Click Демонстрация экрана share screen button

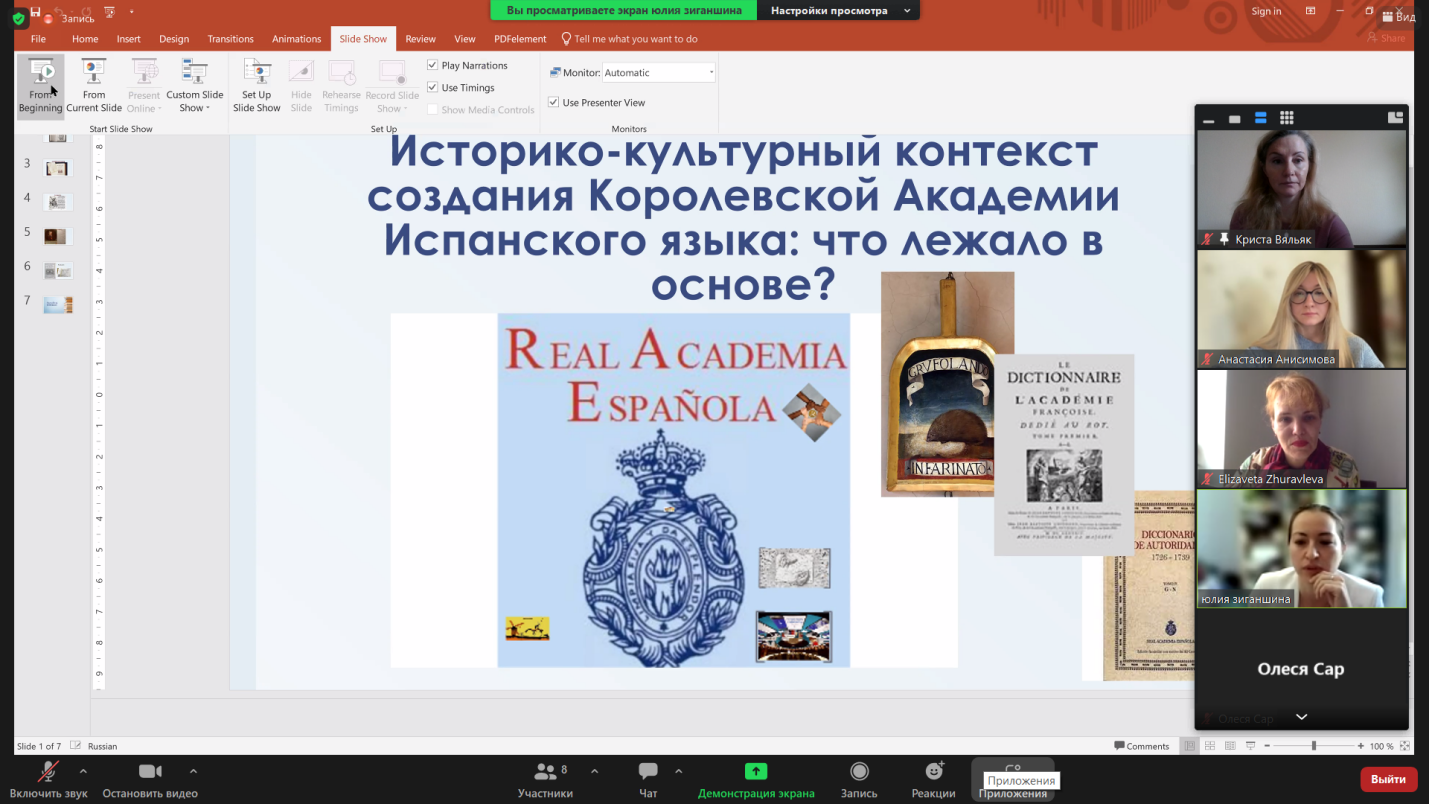[x=756, y=779]
